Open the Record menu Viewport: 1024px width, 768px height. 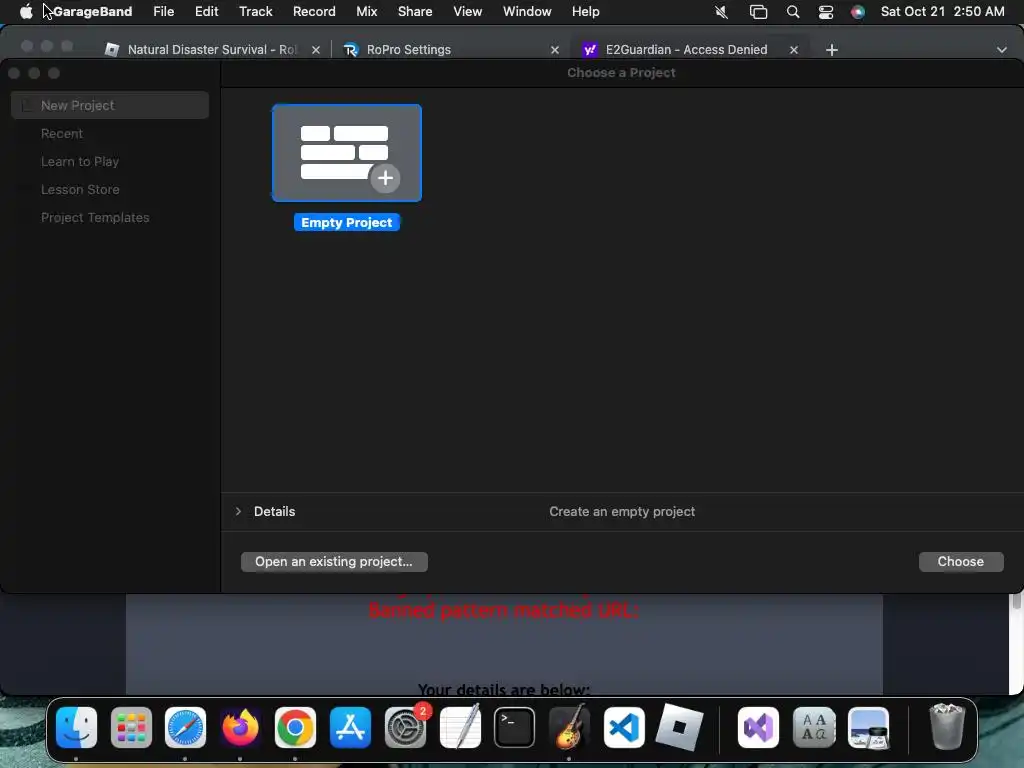pyautogui.click(x=314, y=11)
